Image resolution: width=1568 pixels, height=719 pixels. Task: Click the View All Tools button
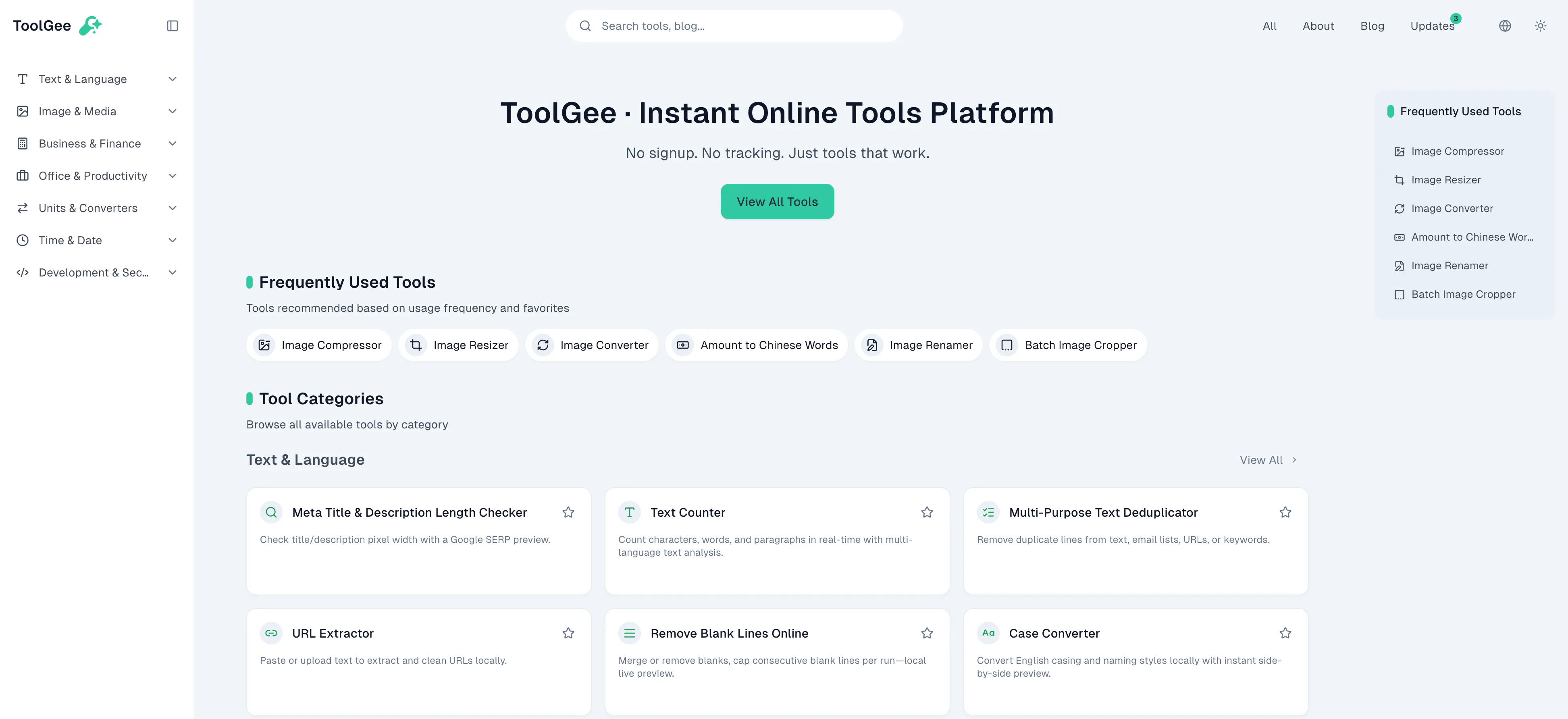pos(777,202)
